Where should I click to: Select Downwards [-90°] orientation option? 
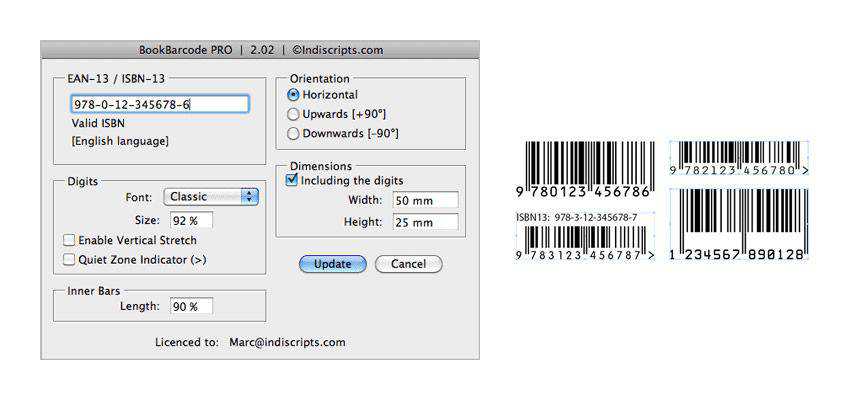click(294, 133)
